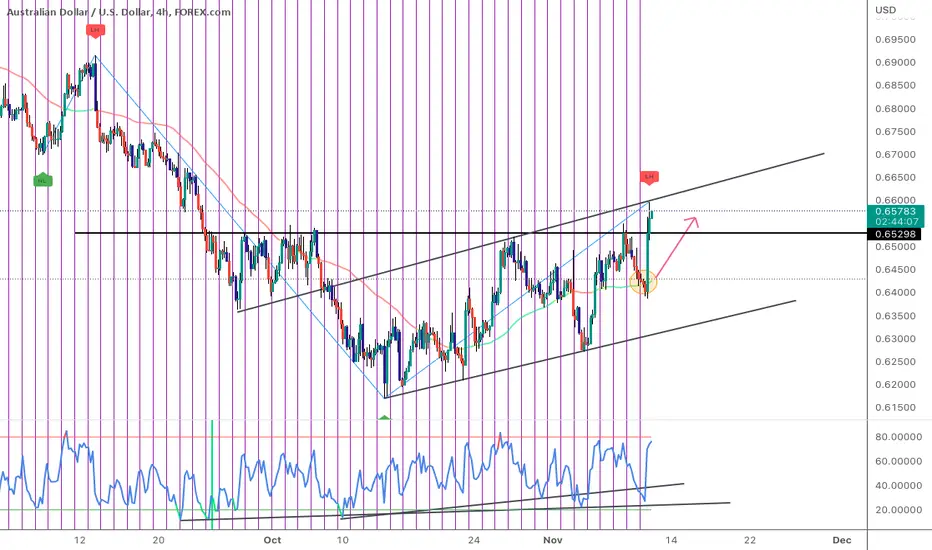This screenshot has height=550, width=932.
Task: Click price axis value 0.63000
Action: pyautogui.click(x=895, y=338)
